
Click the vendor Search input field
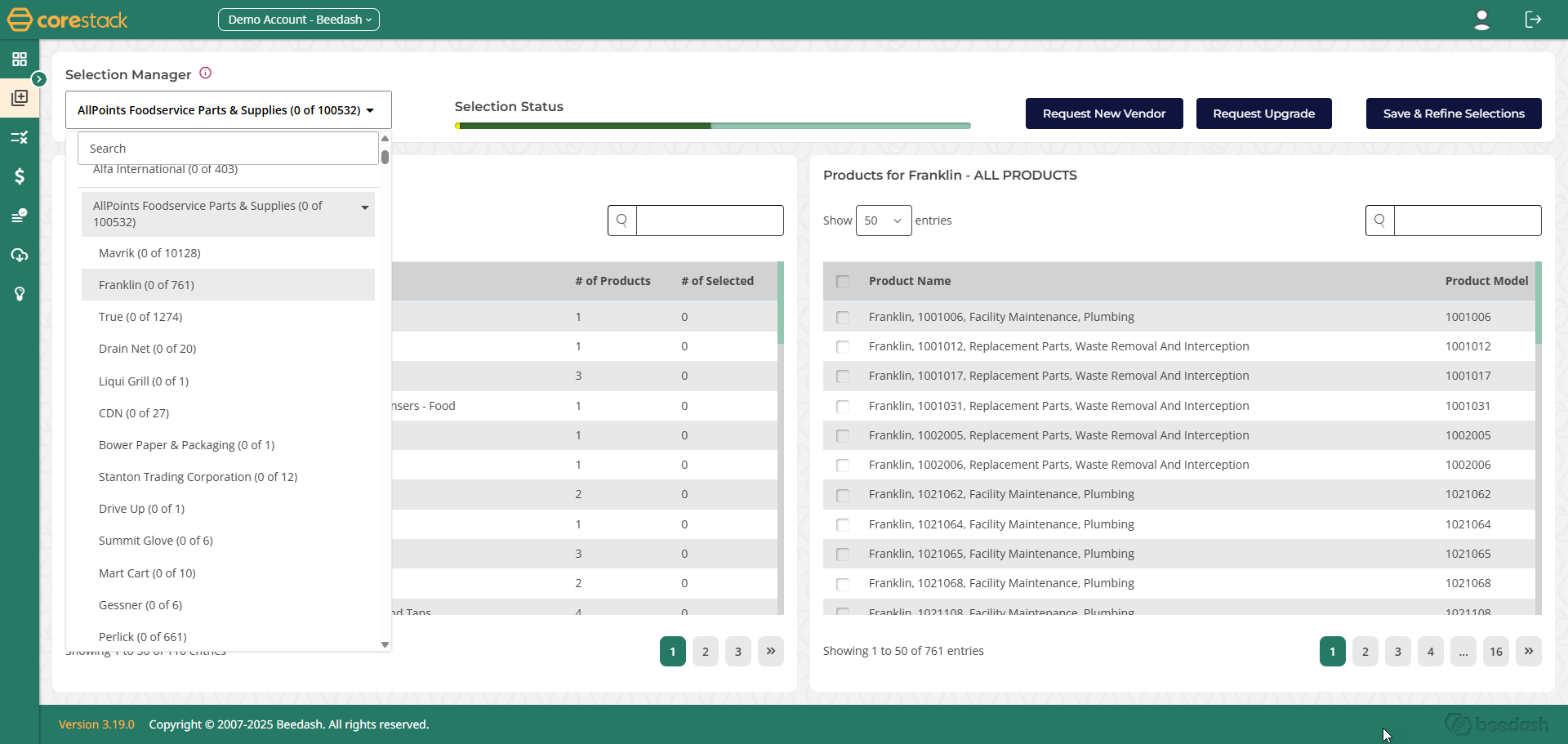(228, 149)
